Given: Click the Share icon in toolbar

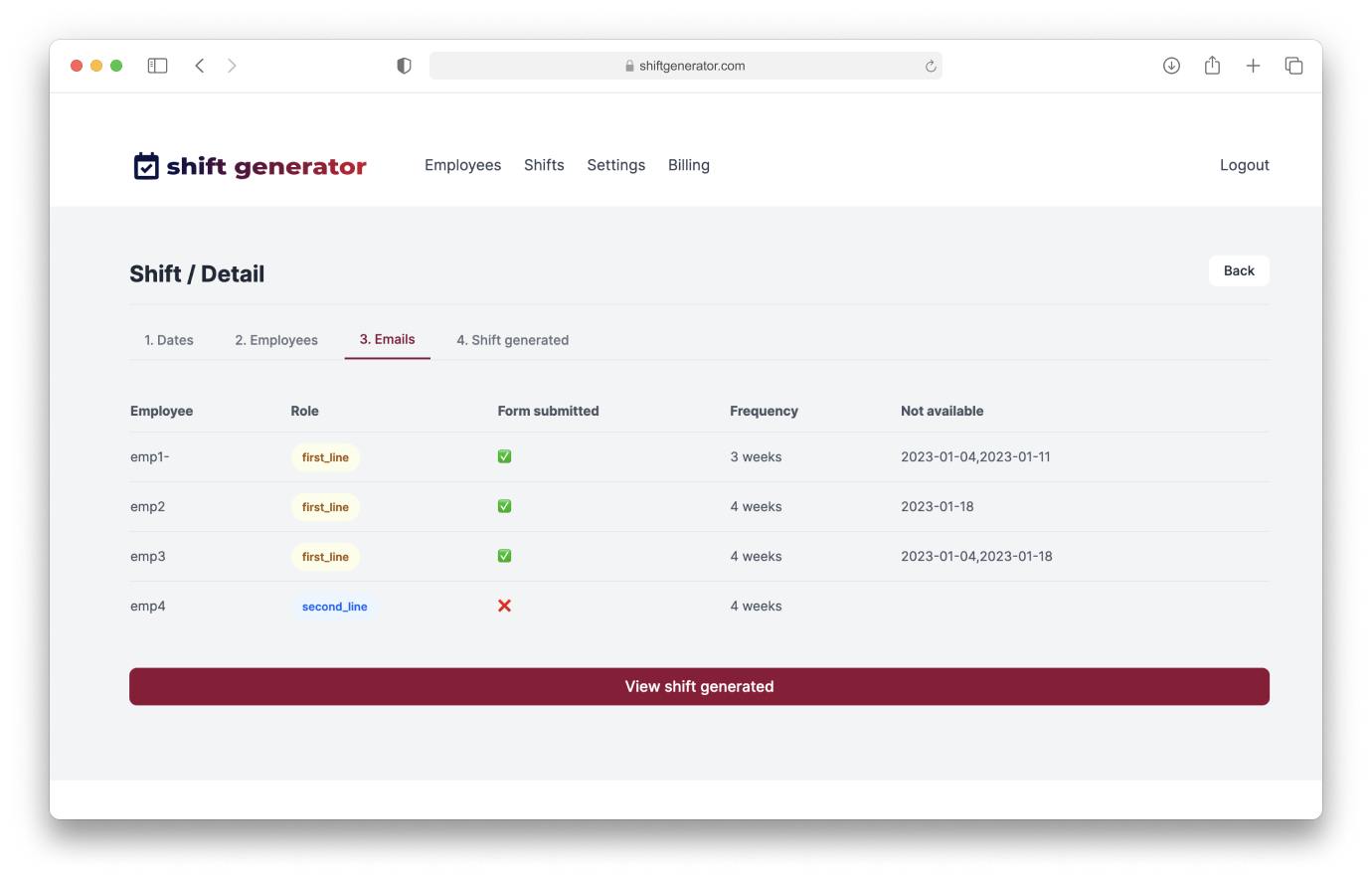Looking at the screenshot, I should click(x=1212, y=66).
